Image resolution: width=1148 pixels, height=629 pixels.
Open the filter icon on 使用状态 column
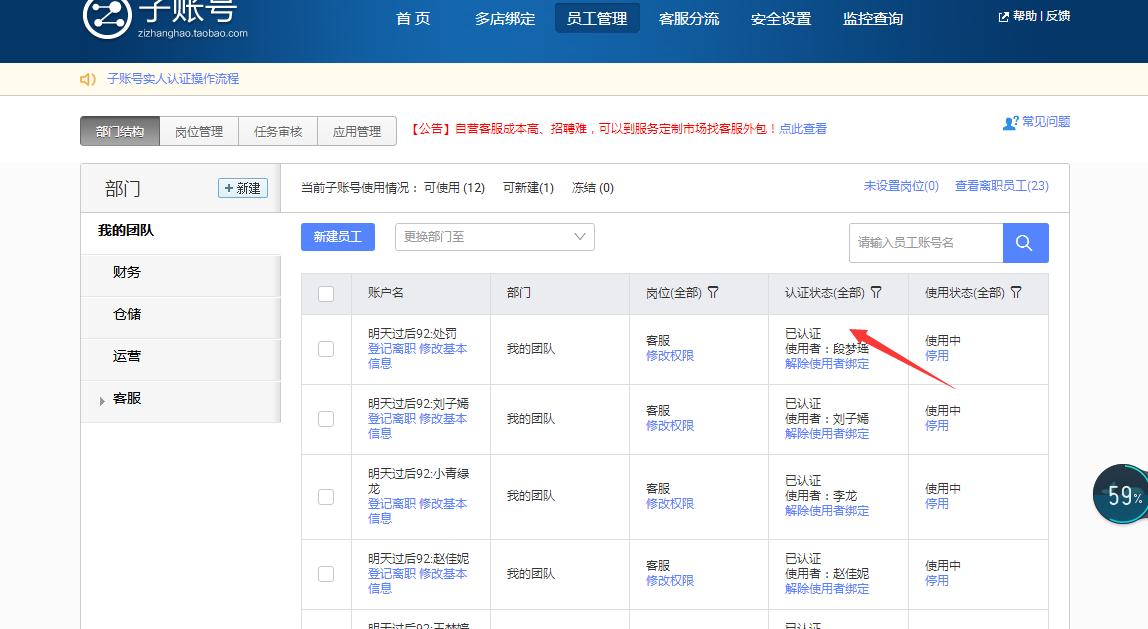click(1016, 292)
